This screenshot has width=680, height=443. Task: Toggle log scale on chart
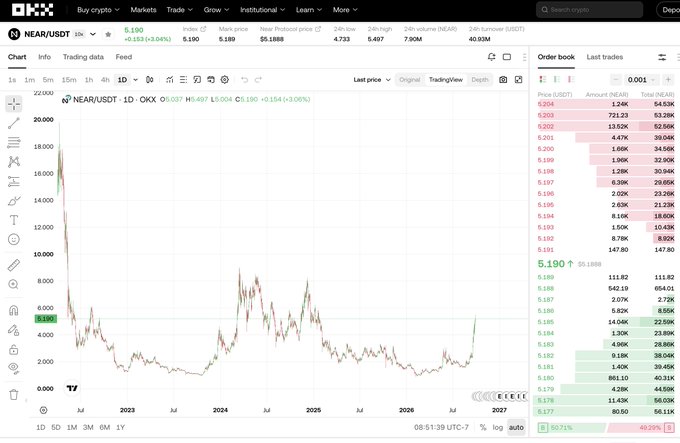(498, 427)
